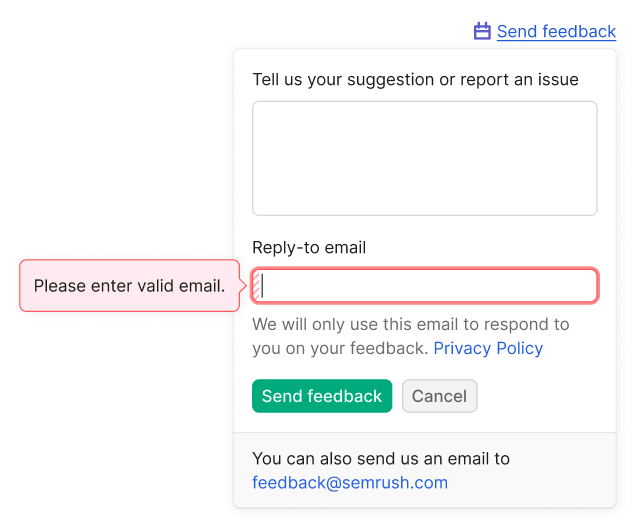The width and height of the screenshot is (636, 528).
Task: Open the feedback@semrush.com email link
Action: coord(350,483)
